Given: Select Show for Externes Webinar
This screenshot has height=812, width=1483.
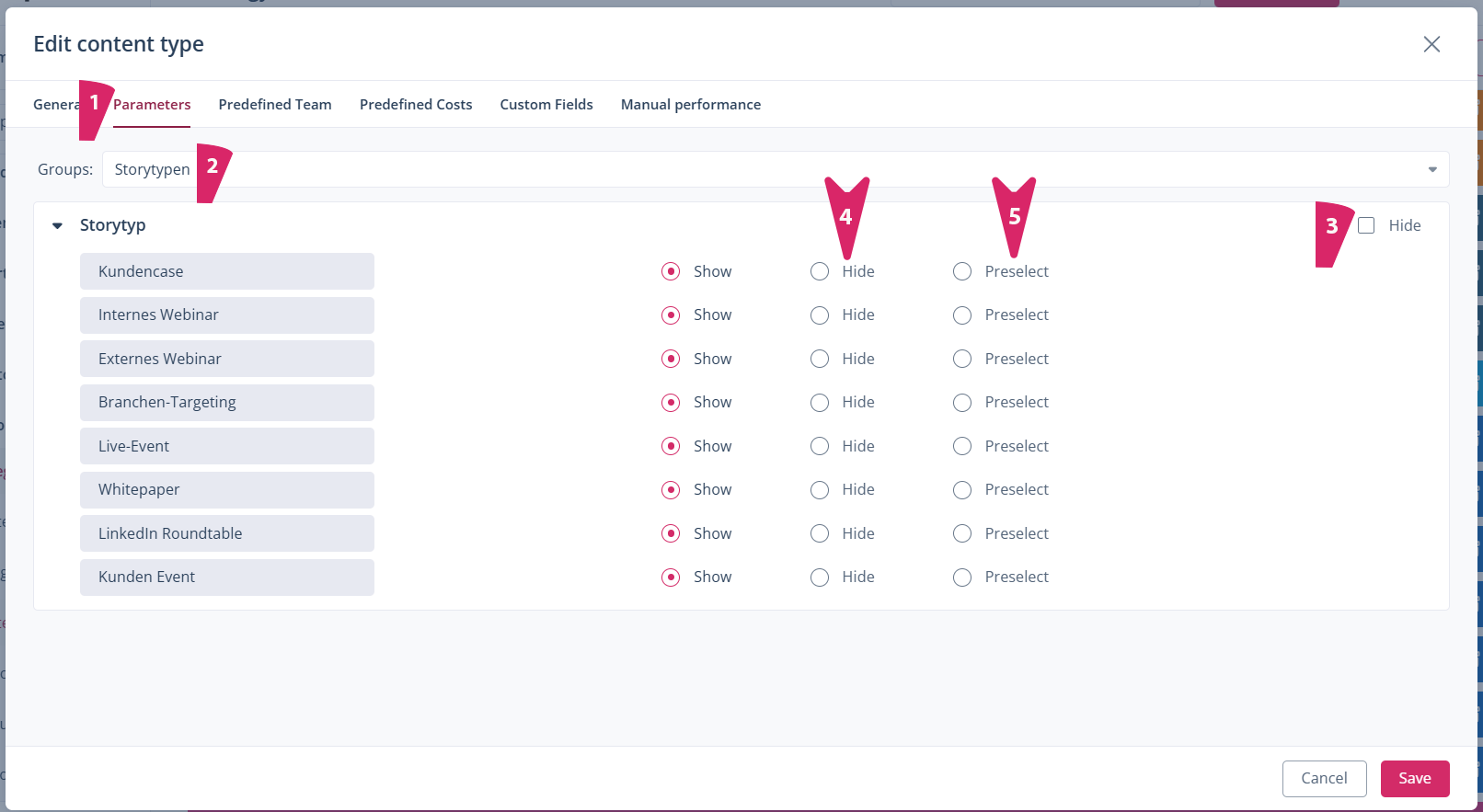Looking at the screenshot, I should tap(671, 359).
